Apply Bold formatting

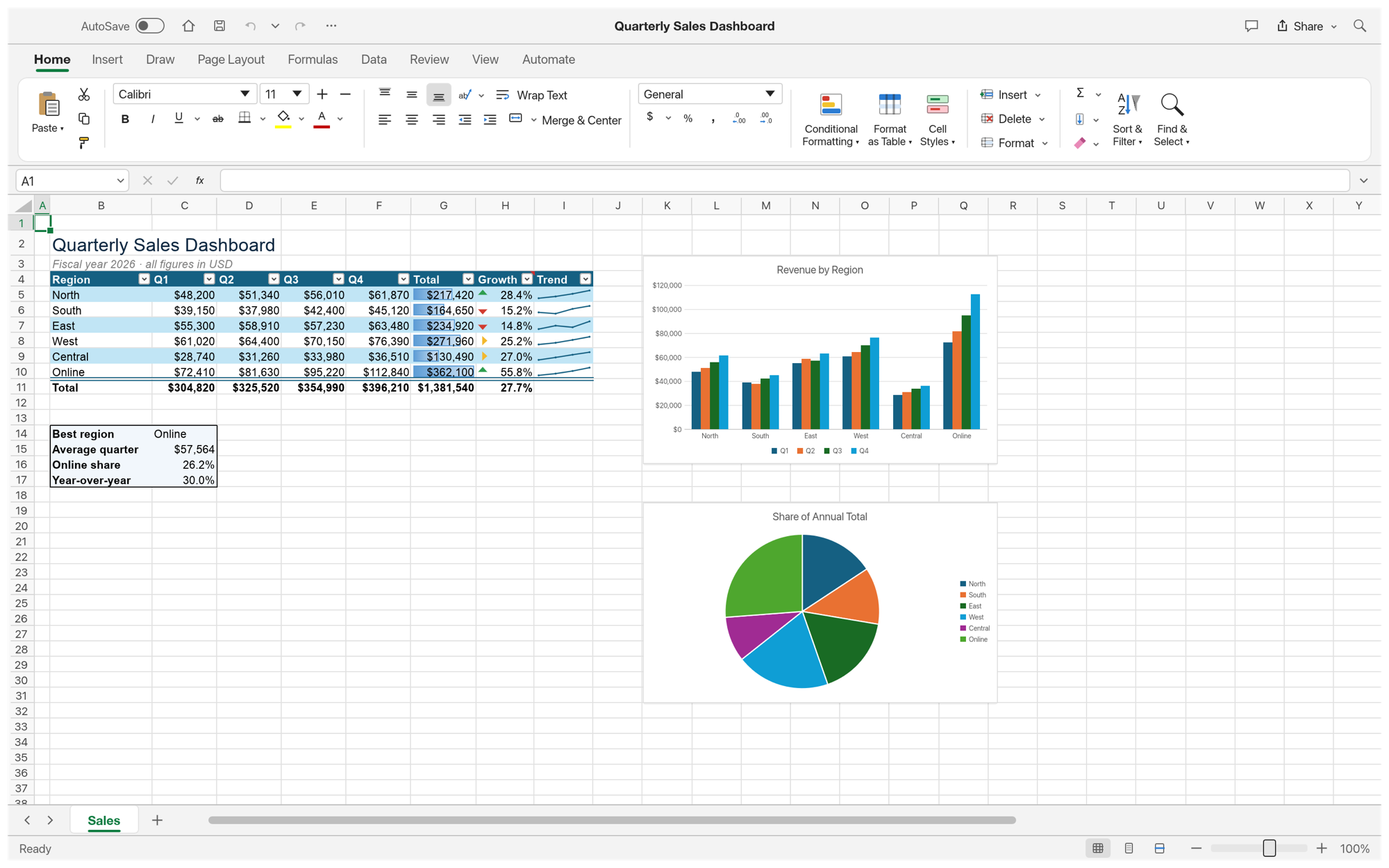point(125,119)
